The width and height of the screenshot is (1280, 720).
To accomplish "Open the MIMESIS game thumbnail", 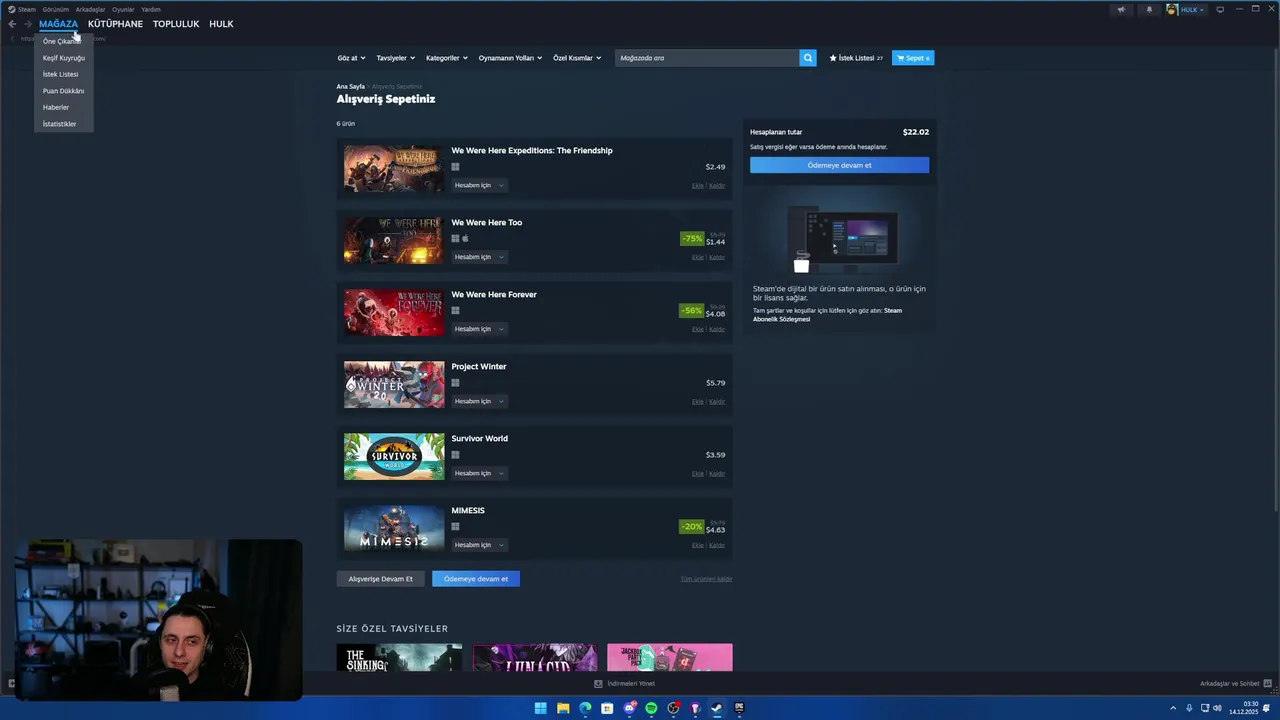I will 394,528.
